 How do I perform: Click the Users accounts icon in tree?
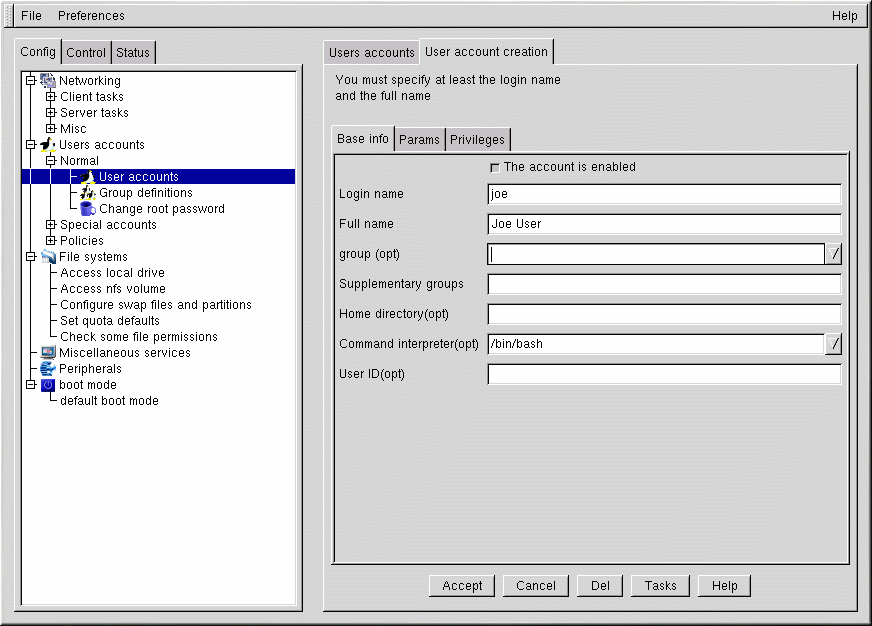(48, 145)
